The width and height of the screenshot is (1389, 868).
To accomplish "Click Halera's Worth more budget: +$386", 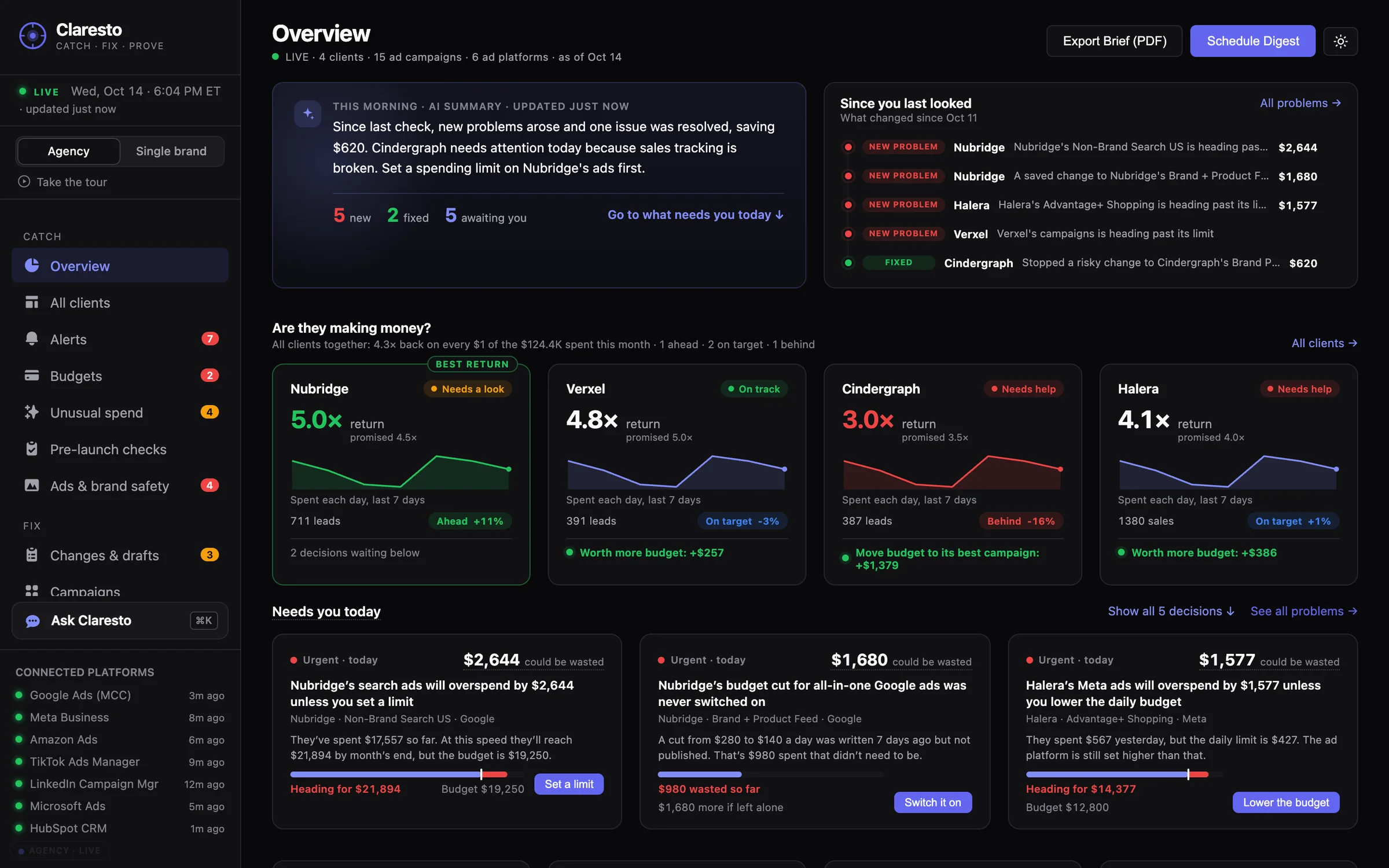I will coord(1204,553).
